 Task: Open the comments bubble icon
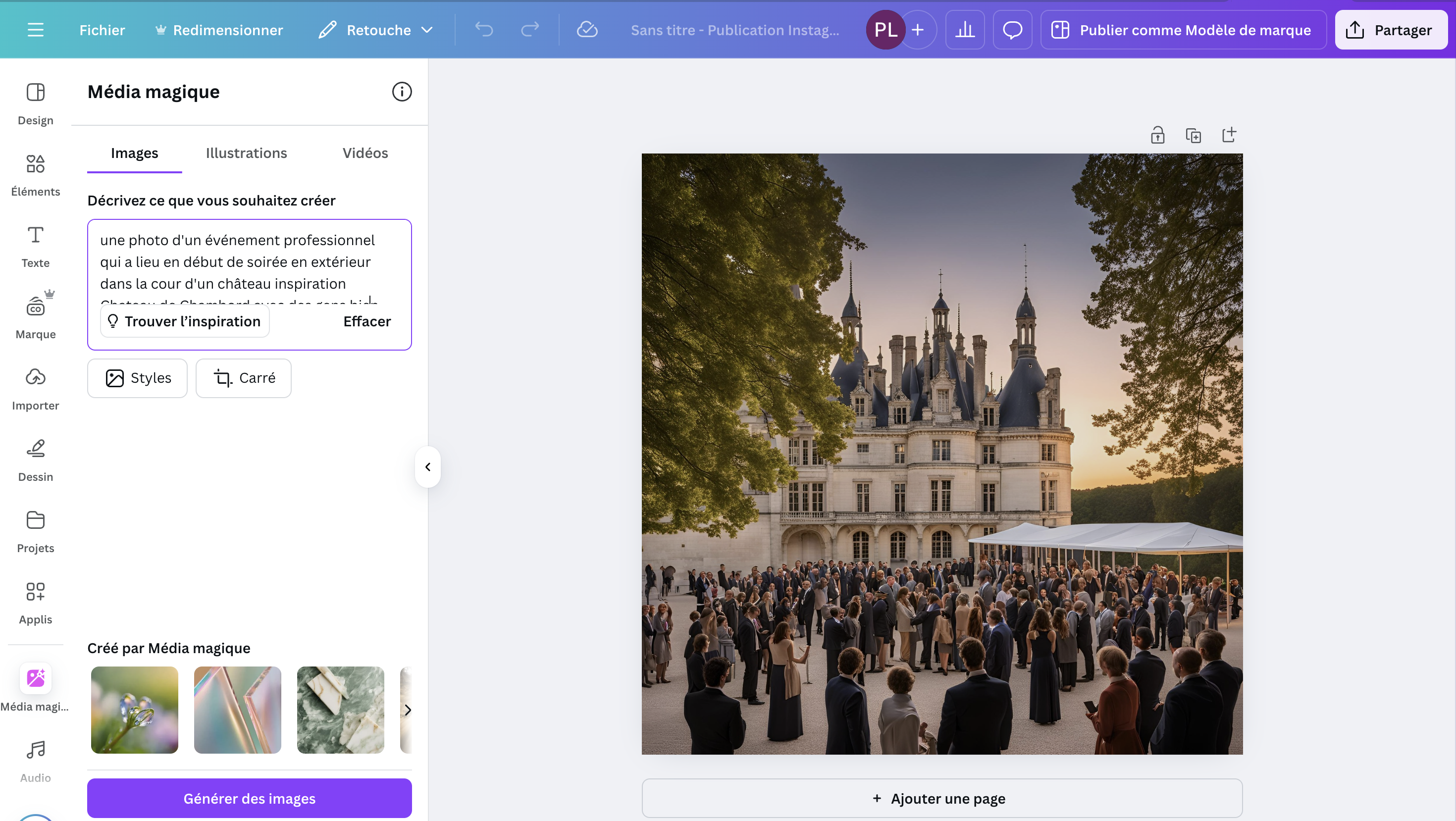tap(1012, 30)
